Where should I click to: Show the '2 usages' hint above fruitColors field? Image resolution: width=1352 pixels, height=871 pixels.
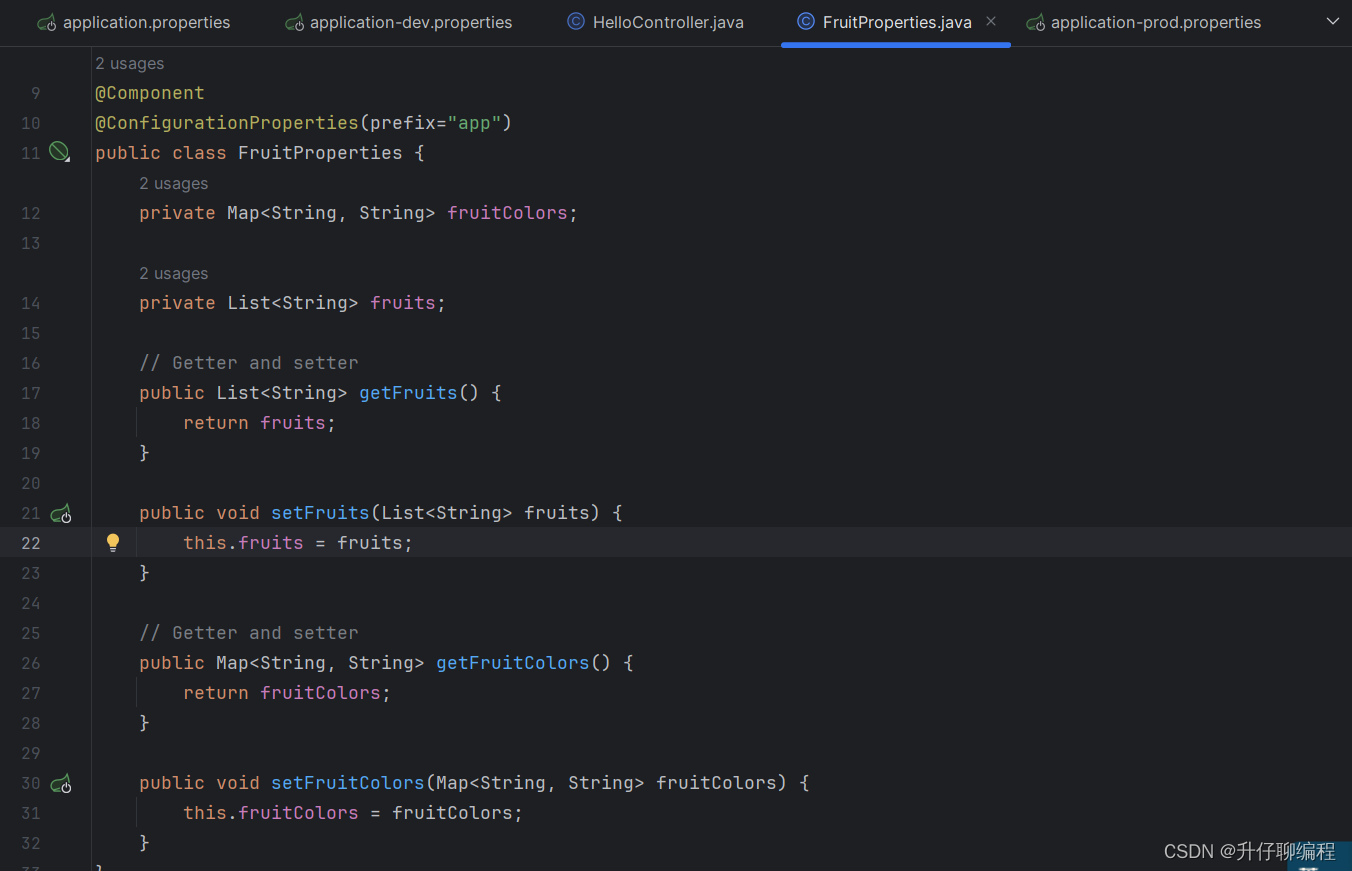pyautogui.click(x=174, y=183)
